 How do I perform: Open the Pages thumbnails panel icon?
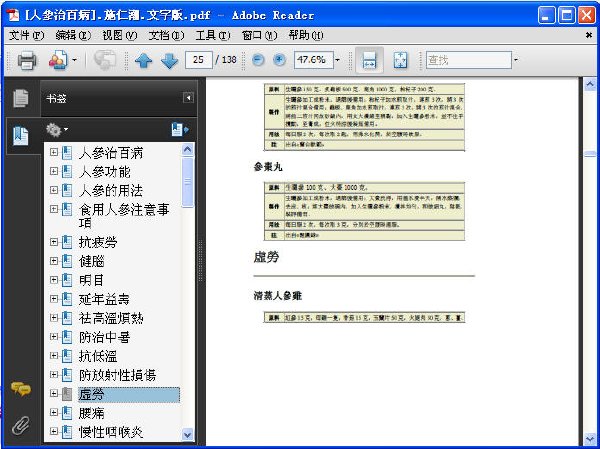click(21, 98)
